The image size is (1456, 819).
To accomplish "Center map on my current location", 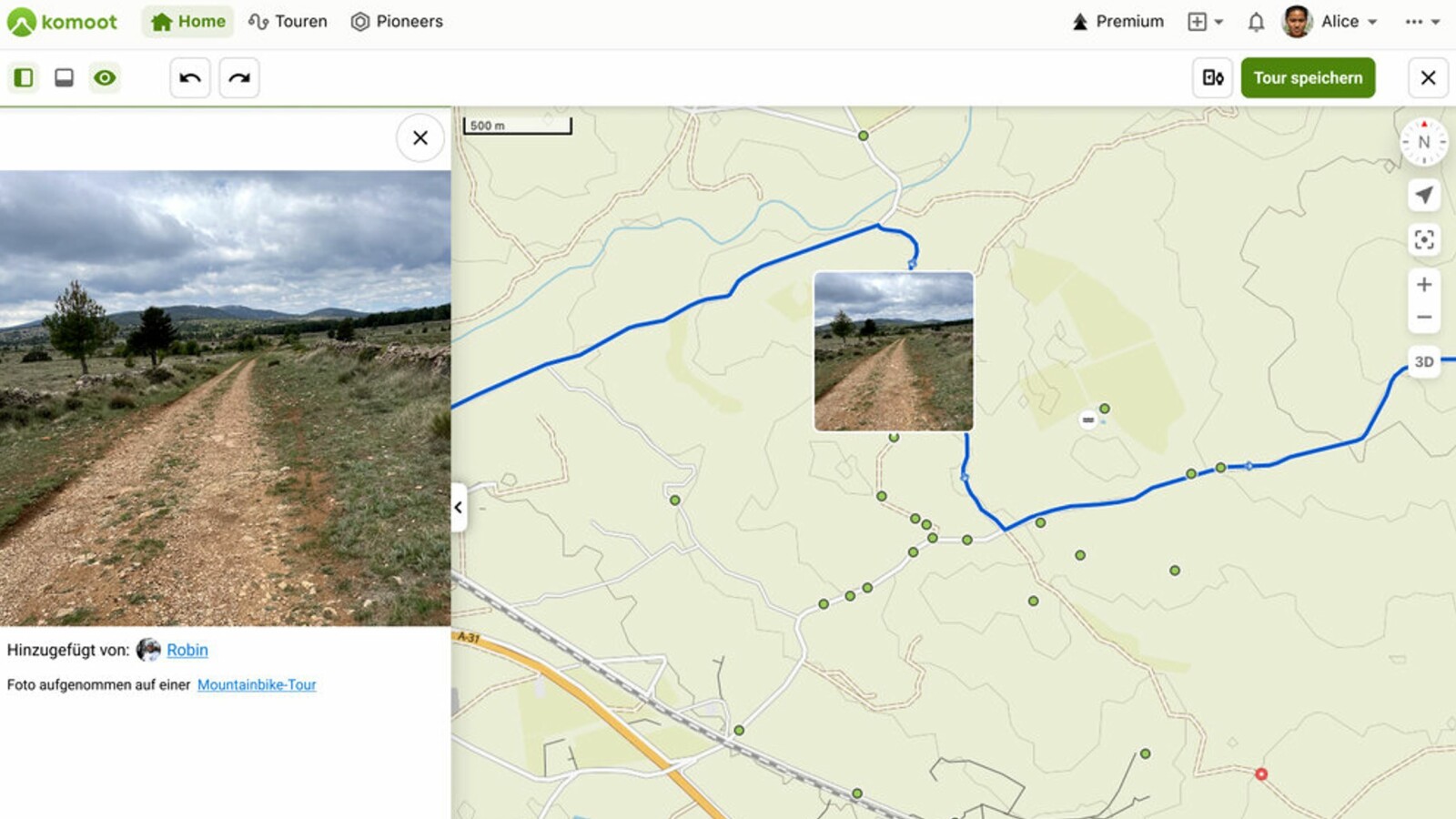I will pos(1423,195).
